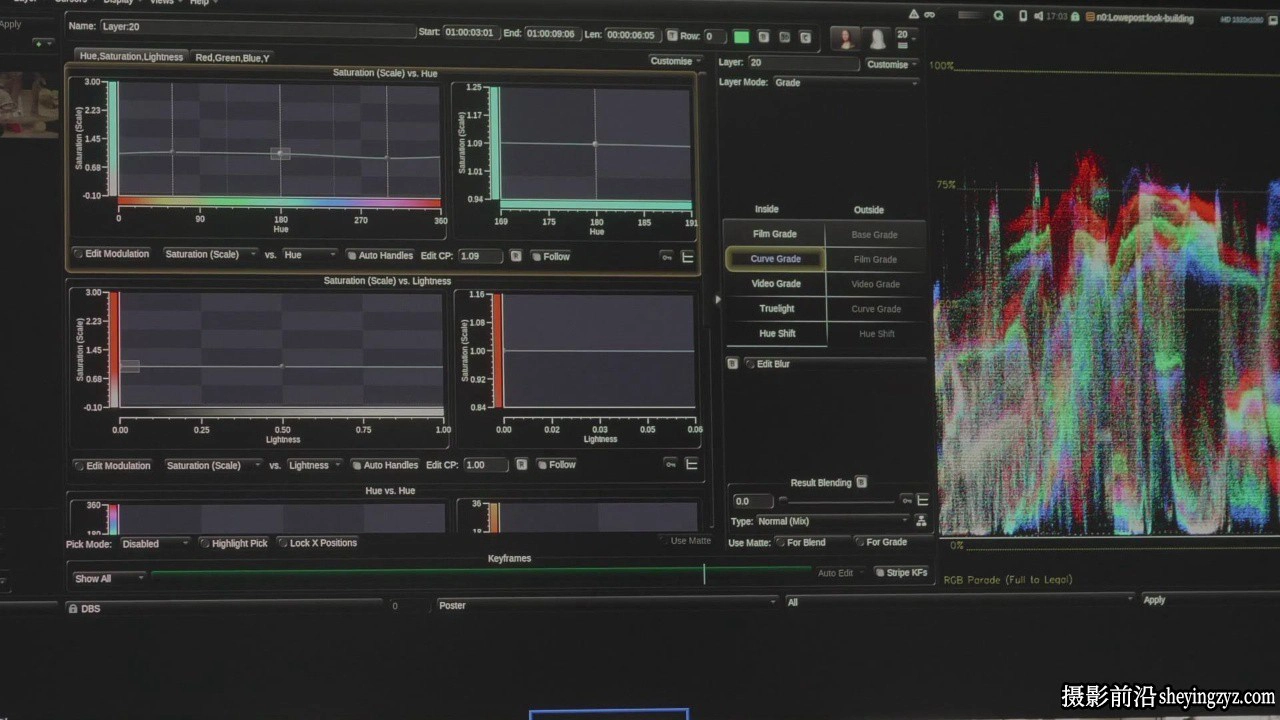Click the lock icon beside the clock

click(1074, 17)
